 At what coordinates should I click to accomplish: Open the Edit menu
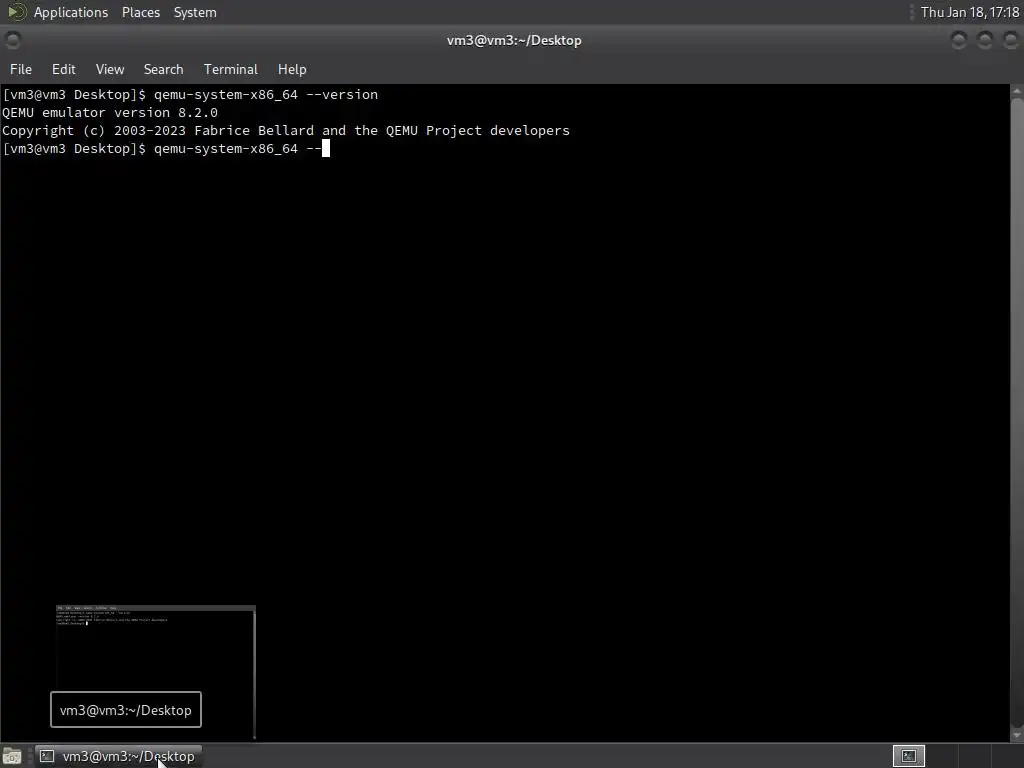(x=63, y=69)
